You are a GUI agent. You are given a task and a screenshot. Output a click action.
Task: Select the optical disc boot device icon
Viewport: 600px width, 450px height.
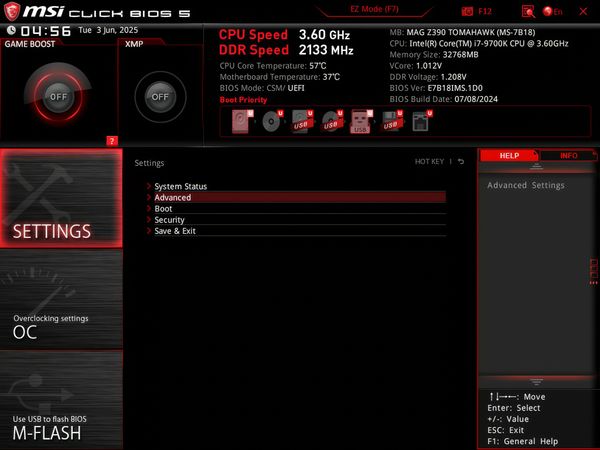coord(271,122)
